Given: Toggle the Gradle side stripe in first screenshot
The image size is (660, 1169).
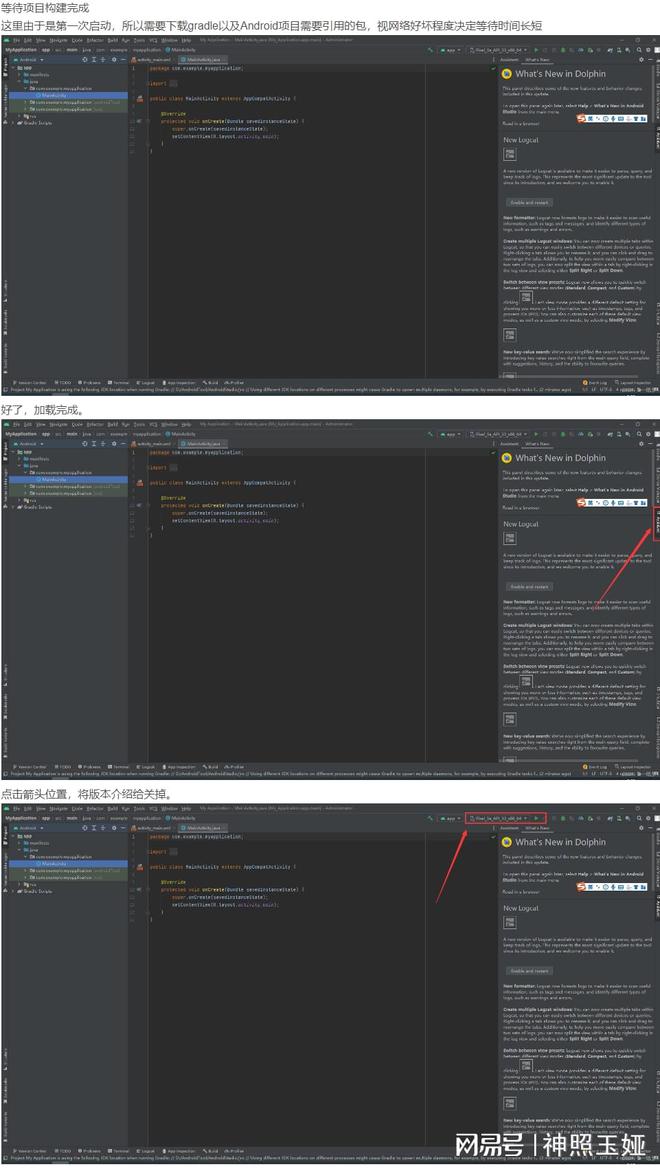Looking at the screenshot, I should (x=657, y=69).
